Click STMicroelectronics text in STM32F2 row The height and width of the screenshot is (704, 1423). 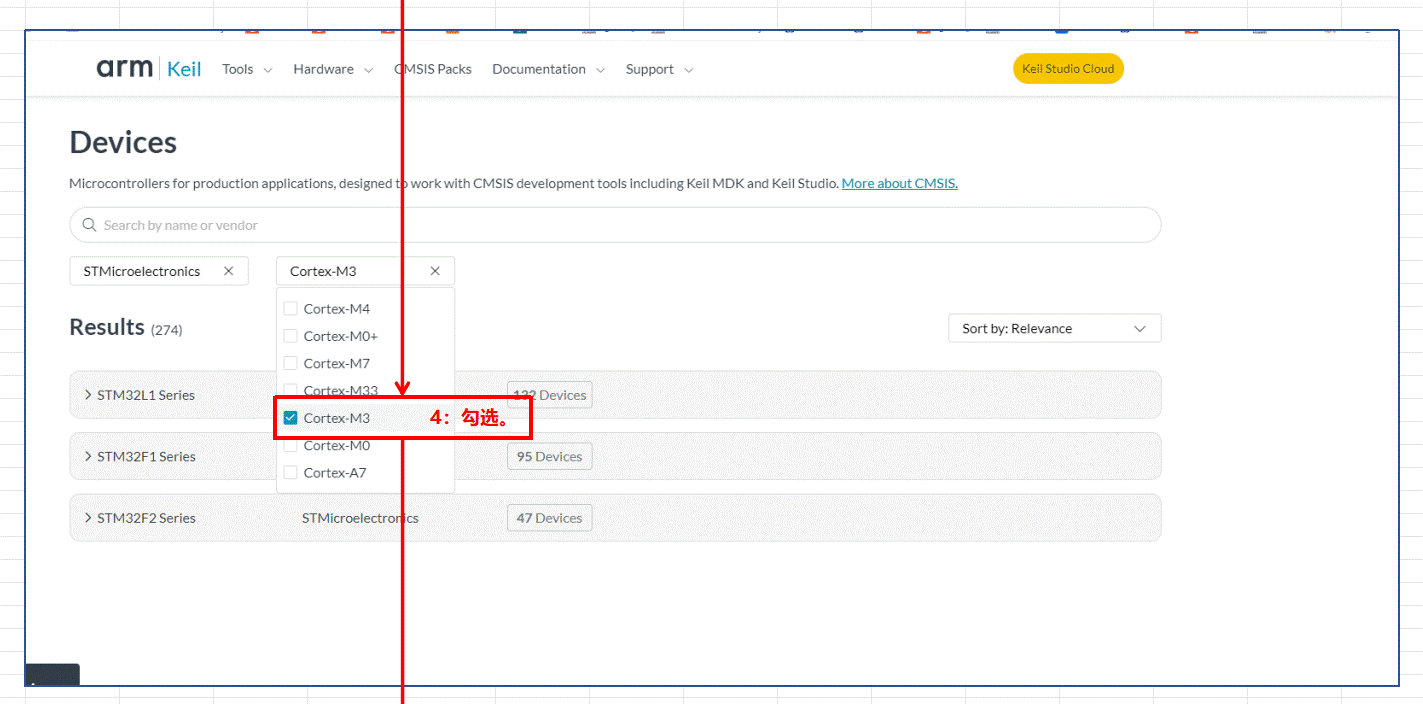(360, 518)
